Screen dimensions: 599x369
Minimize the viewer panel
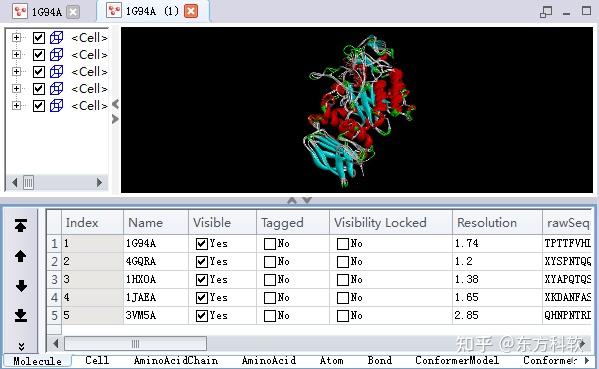567,14
